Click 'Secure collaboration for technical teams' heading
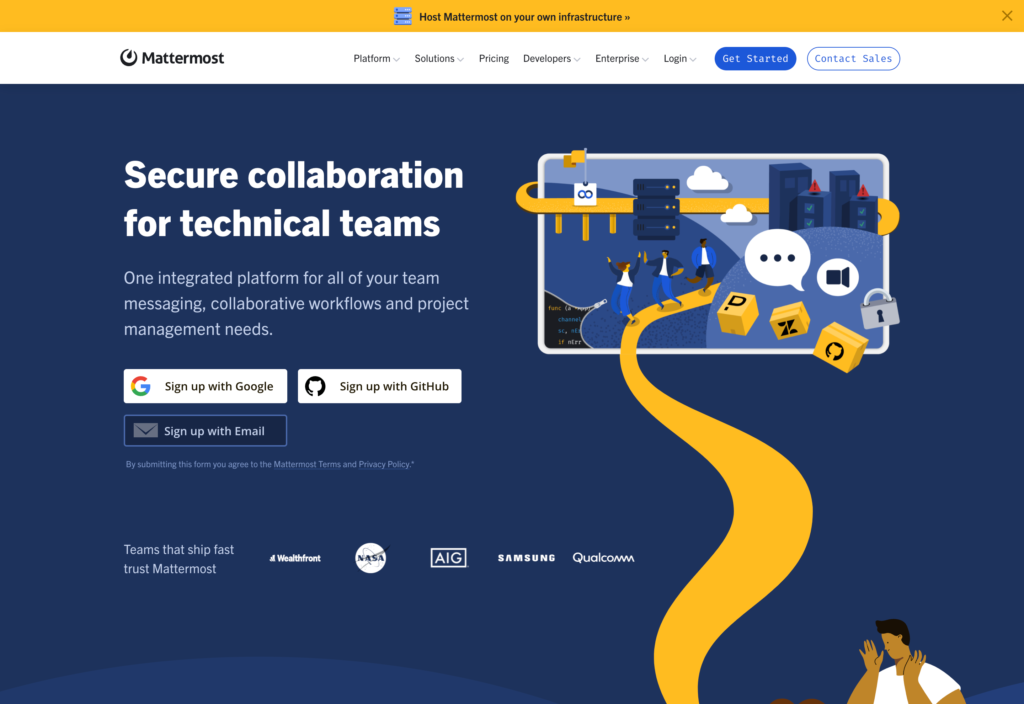1024x704 pixels. pos(294,199)
